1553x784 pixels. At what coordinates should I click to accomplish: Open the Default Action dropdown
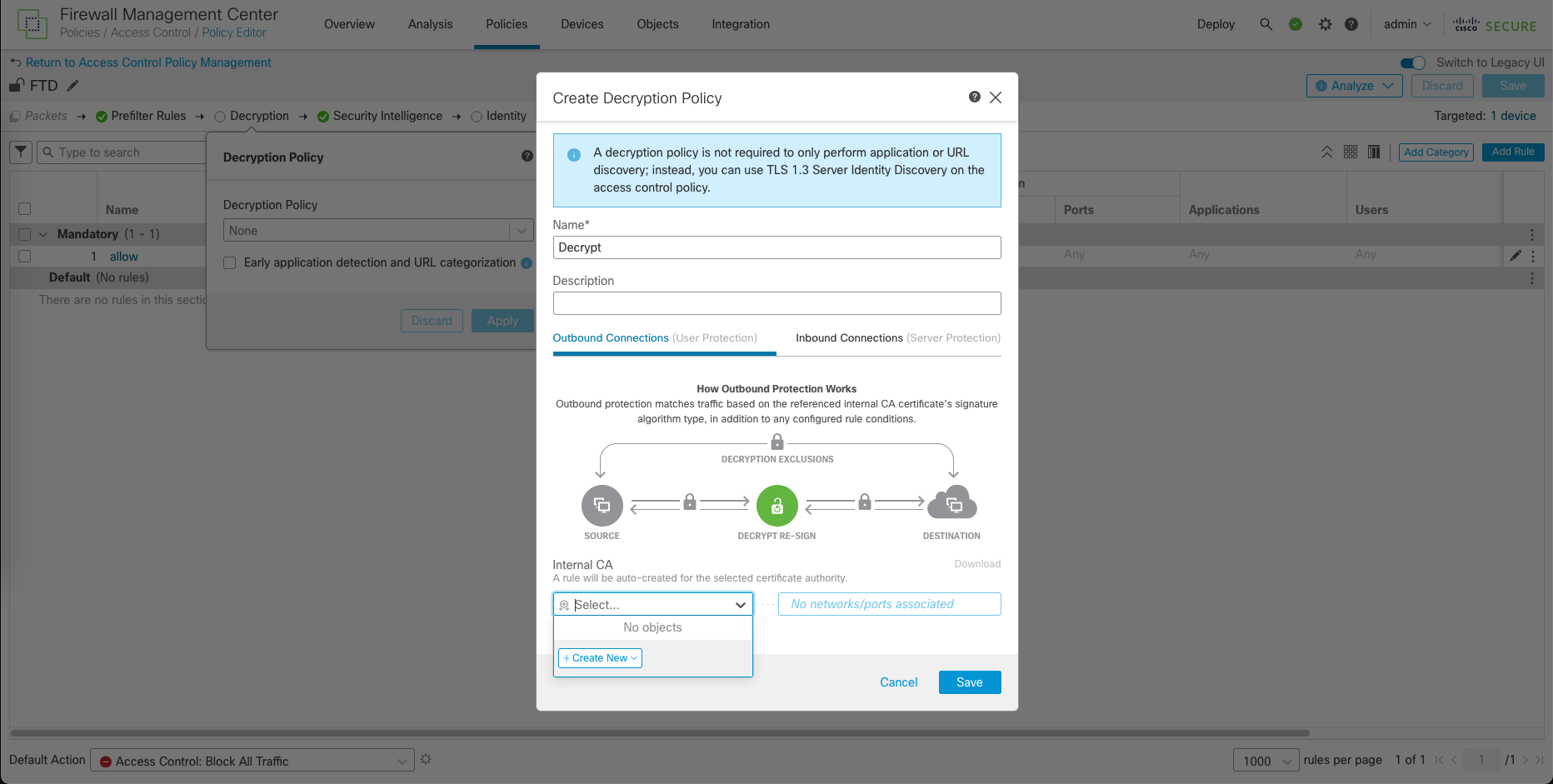[252, 761]
